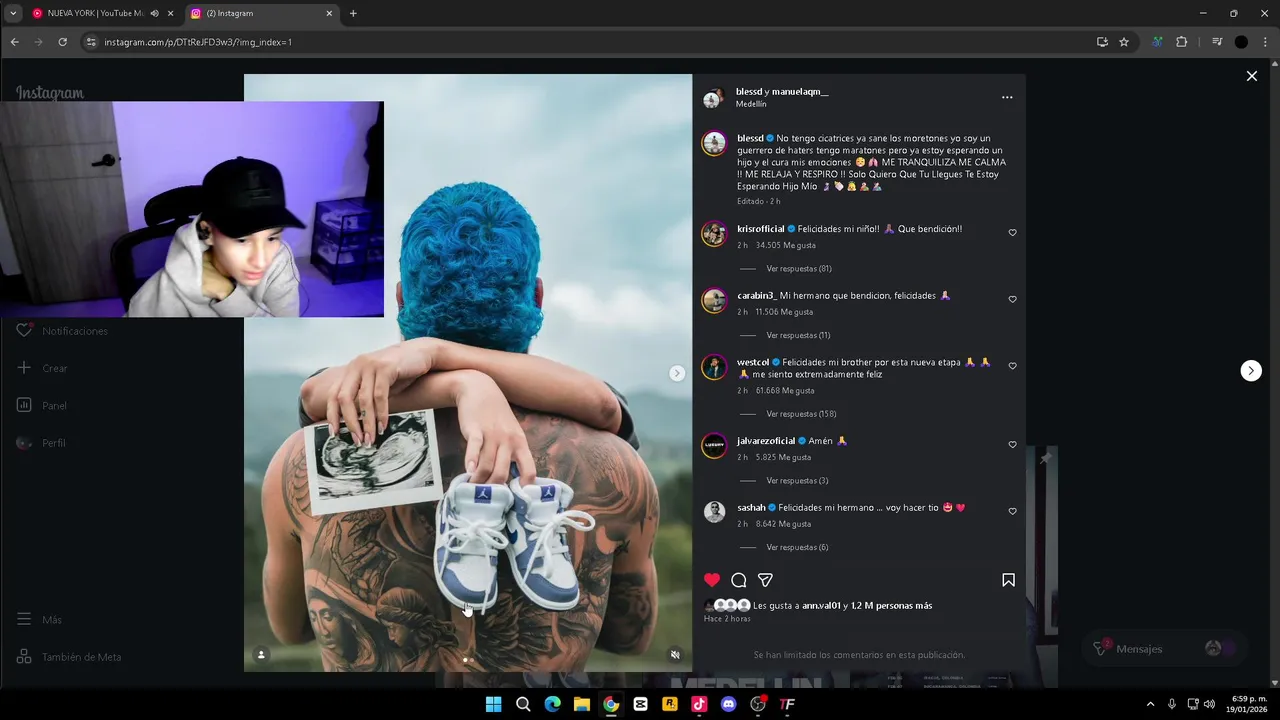
Task: Open the Medellín location link
Action: [751, 104]
